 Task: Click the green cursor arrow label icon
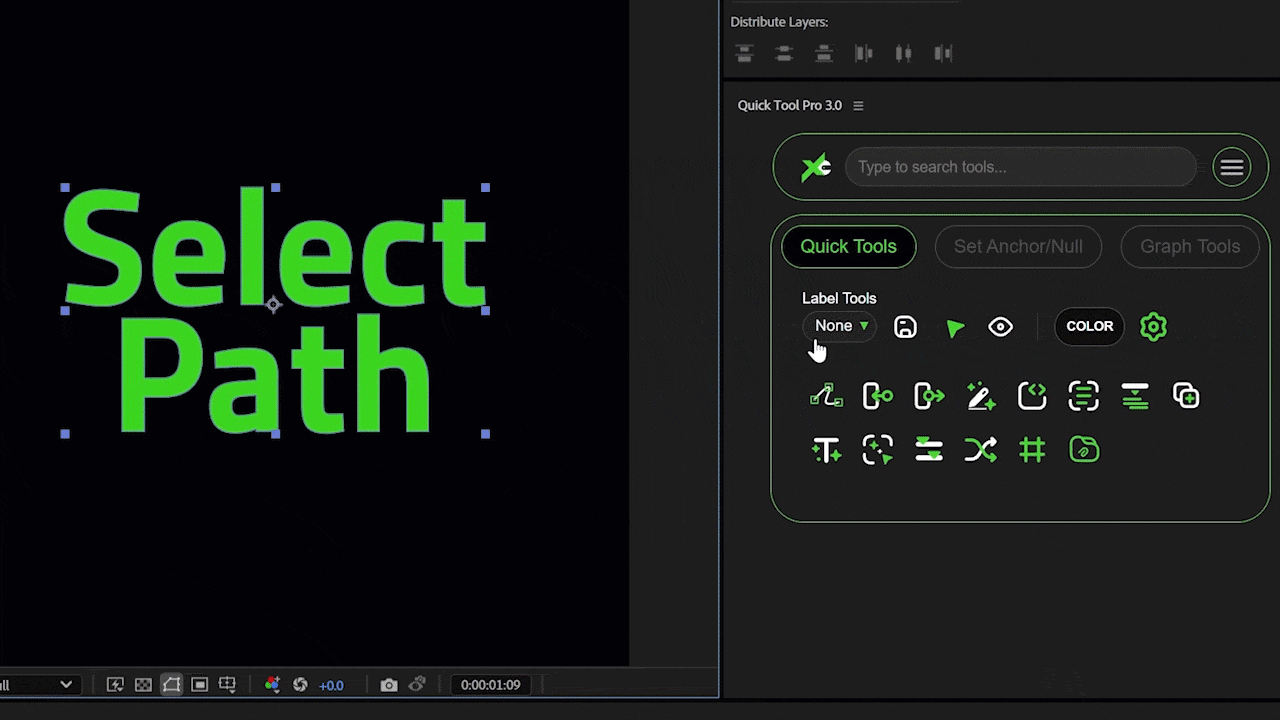(x=955, y=328)
